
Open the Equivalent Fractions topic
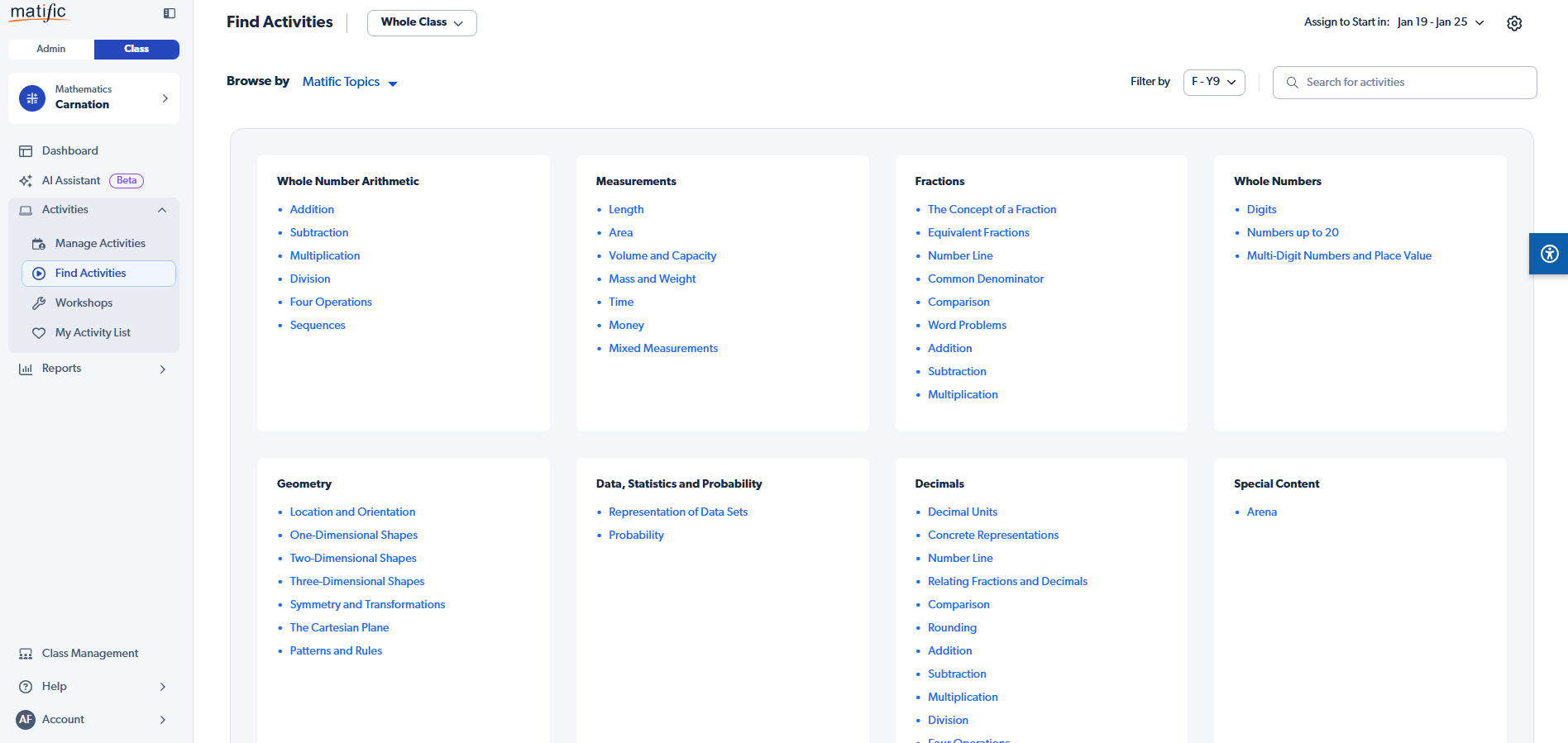coord(978,232)
